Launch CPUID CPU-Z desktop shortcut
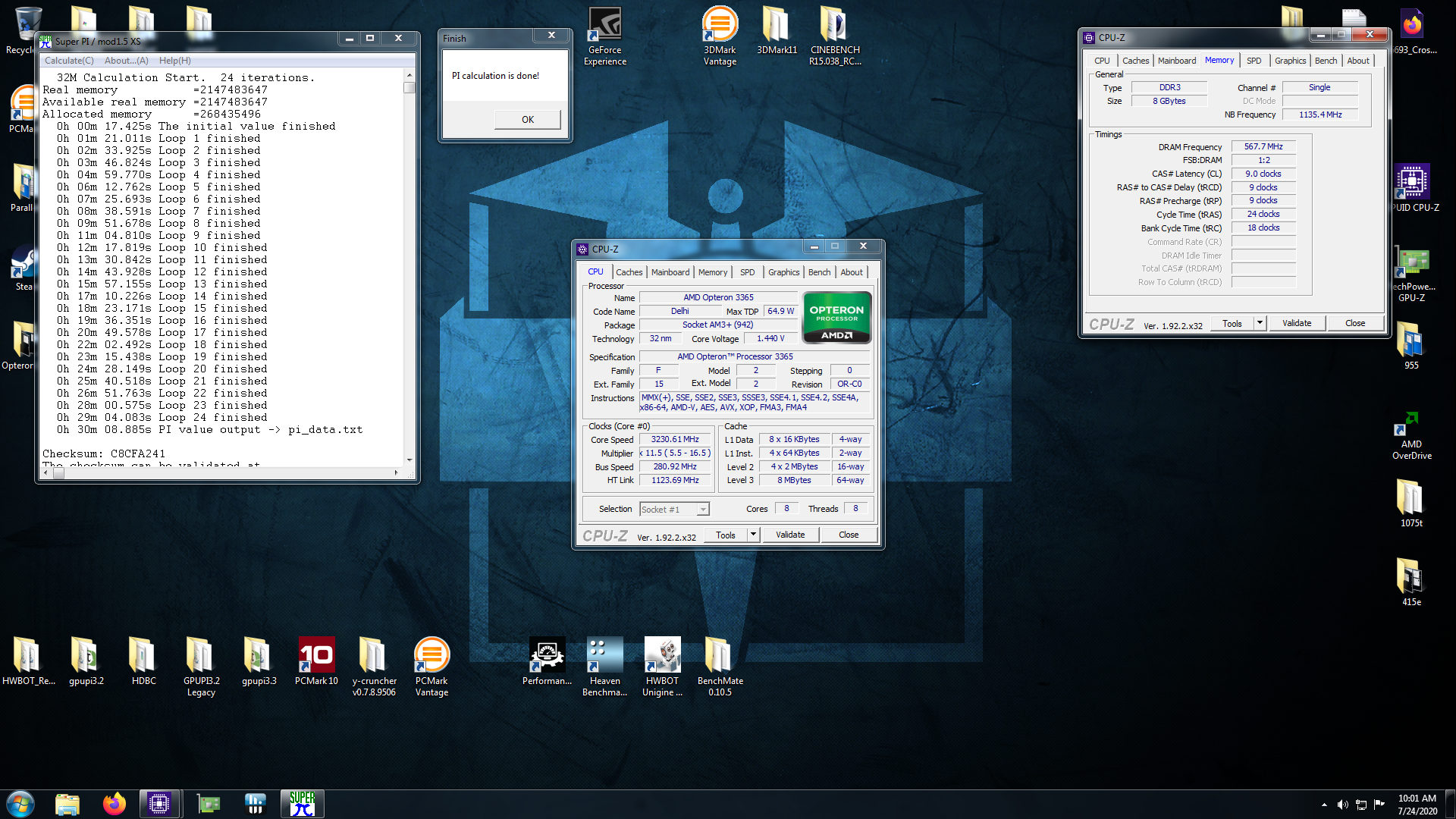Image resolution: width=1456 pixels, height=819 pixels. [1411, 188]
